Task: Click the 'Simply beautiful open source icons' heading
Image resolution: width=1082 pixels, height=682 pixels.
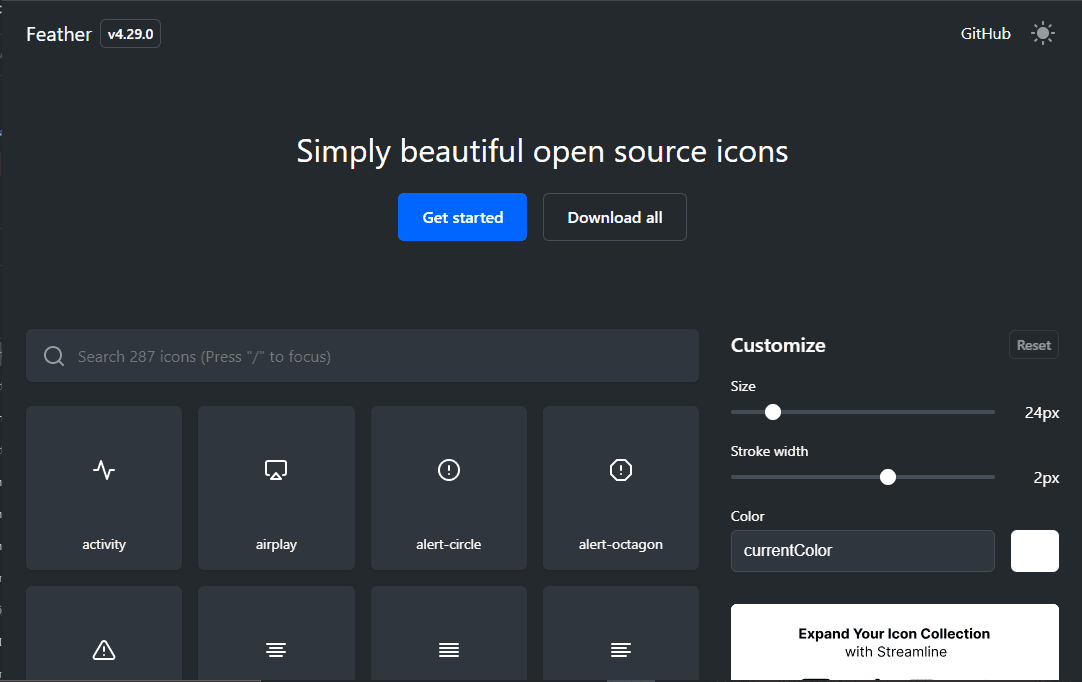Action: coord(542,151)
